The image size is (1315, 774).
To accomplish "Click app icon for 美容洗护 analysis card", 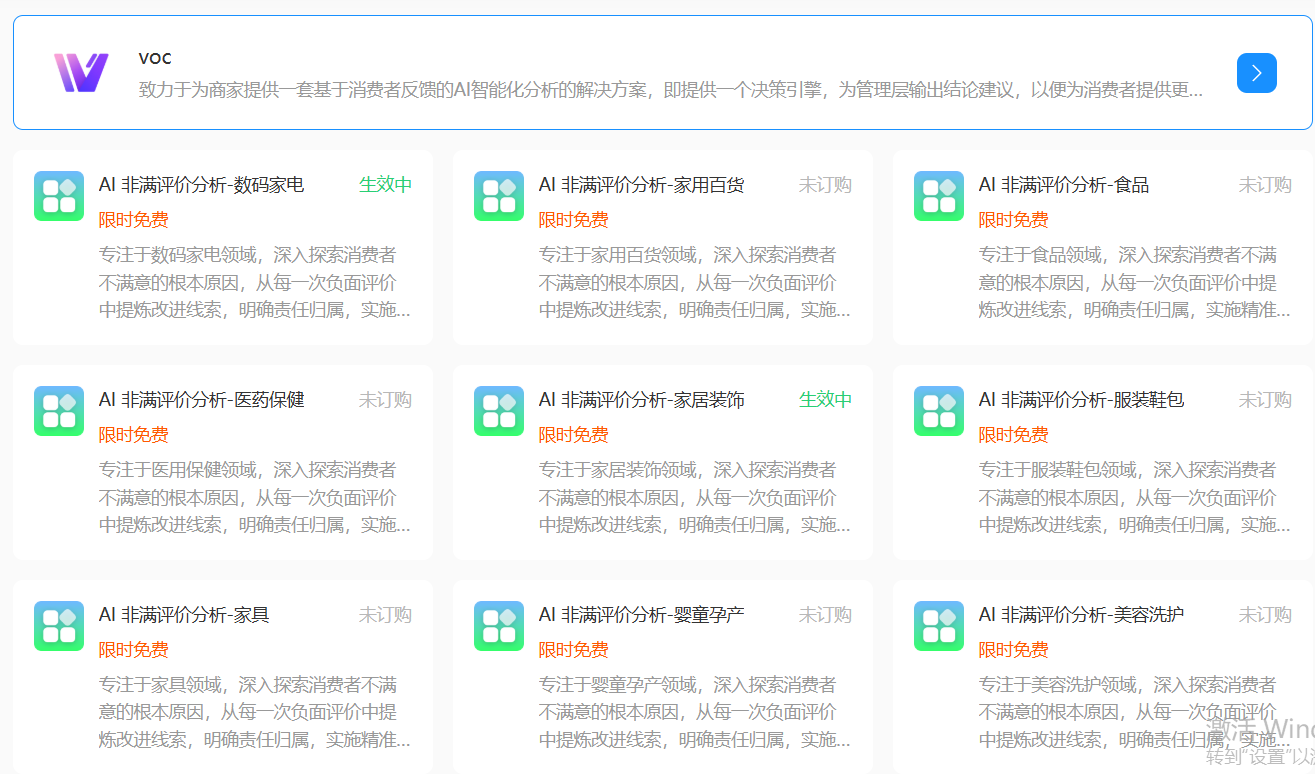I will [939, 626].
